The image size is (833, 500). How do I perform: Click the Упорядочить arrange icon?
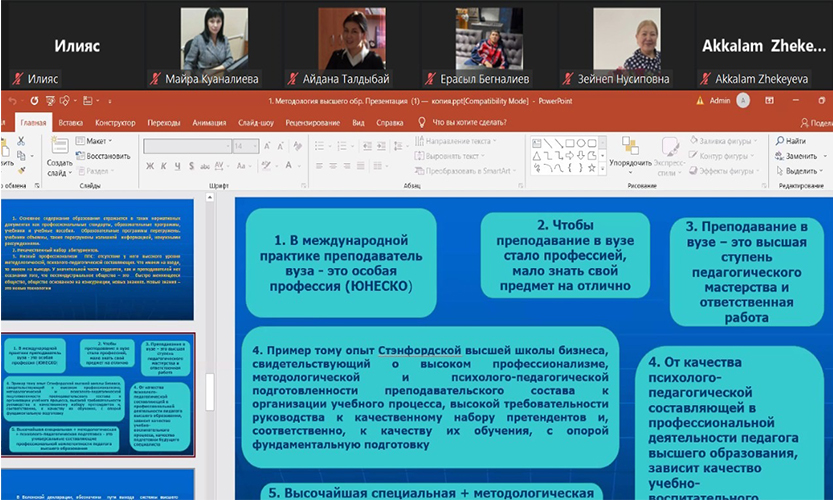[x=629, y=150]
